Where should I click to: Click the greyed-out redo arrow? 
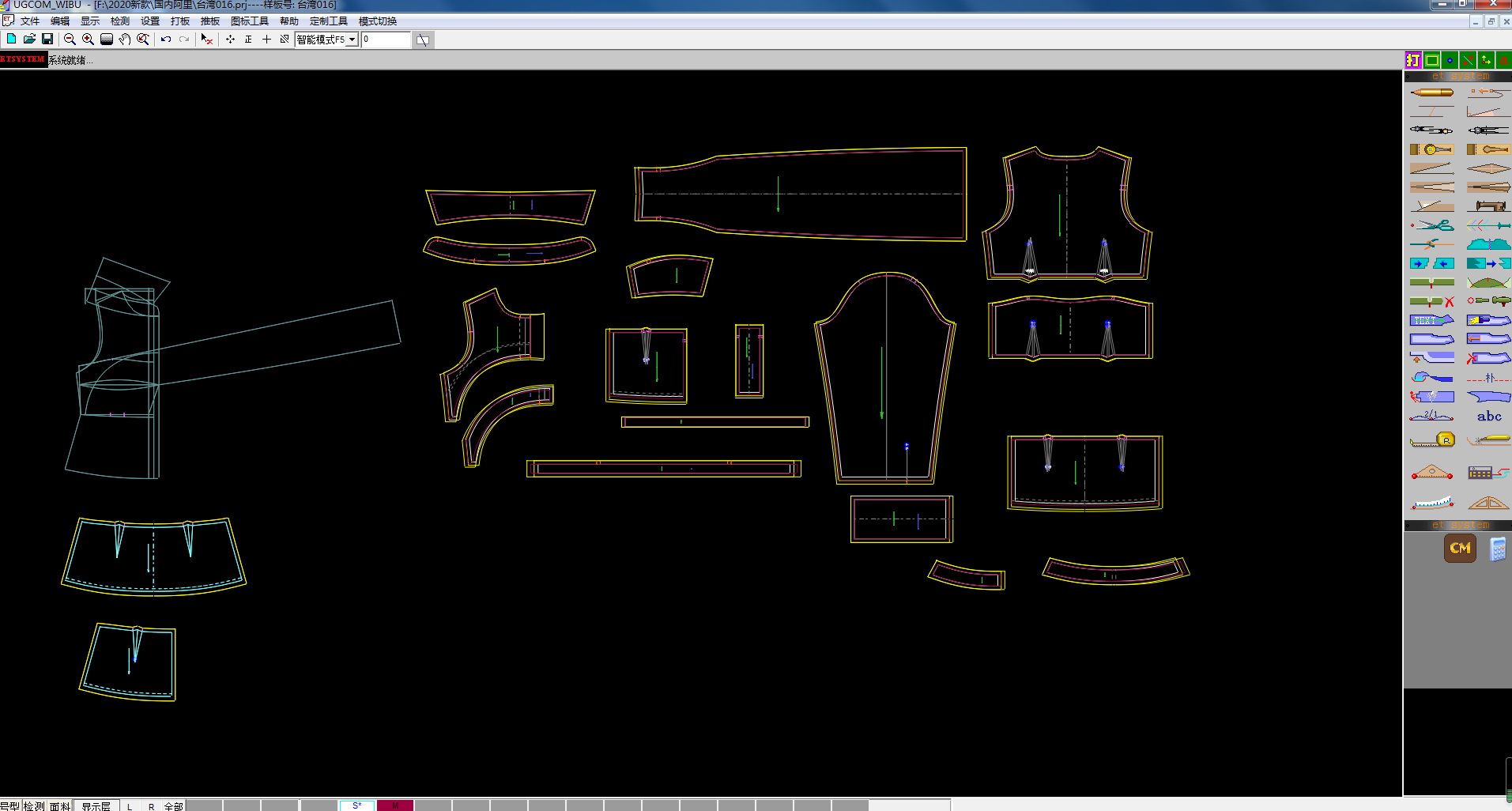click(184, 39)
